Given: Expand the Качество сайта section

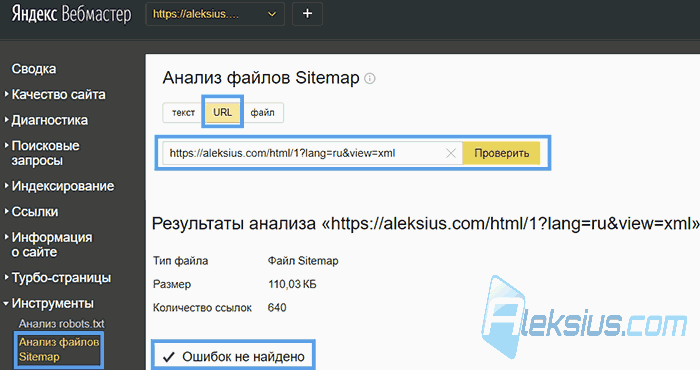Looking at the screenshot, I should click(x=58, y=95).
